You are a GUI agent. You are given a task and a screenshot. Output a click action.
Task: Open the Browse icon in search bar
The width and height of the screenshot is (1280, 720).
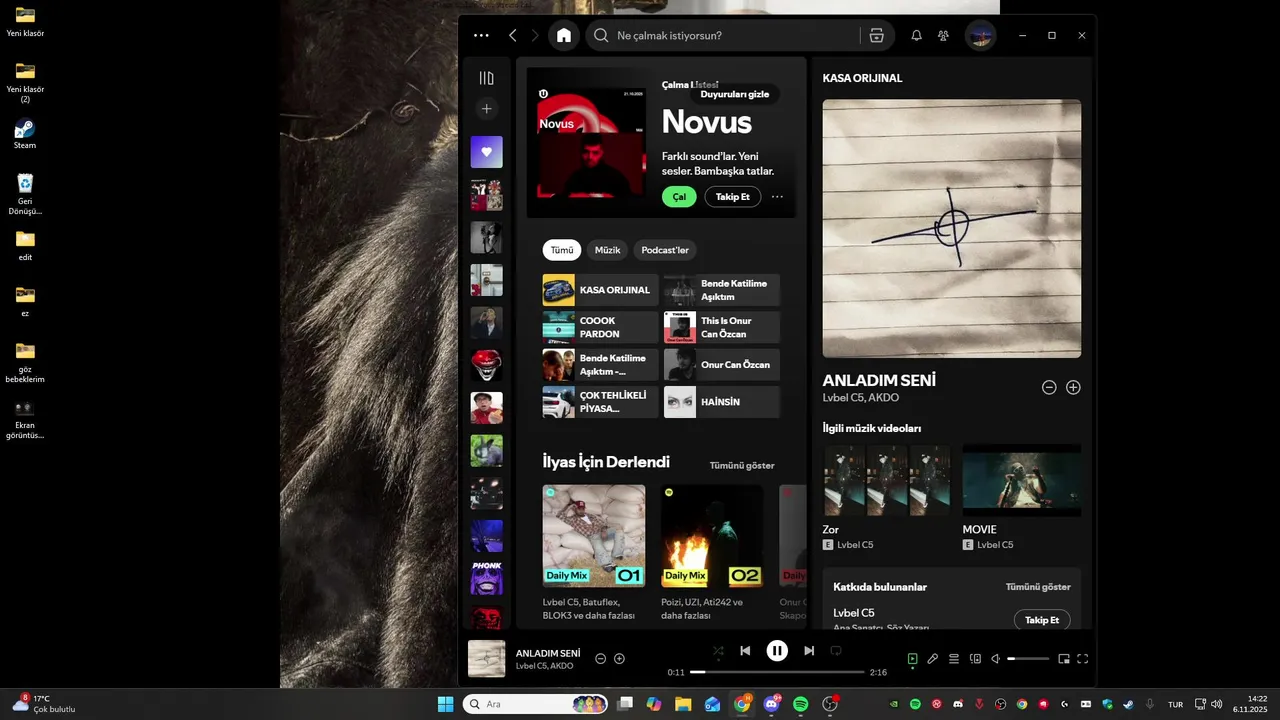(x=877, y=35)
